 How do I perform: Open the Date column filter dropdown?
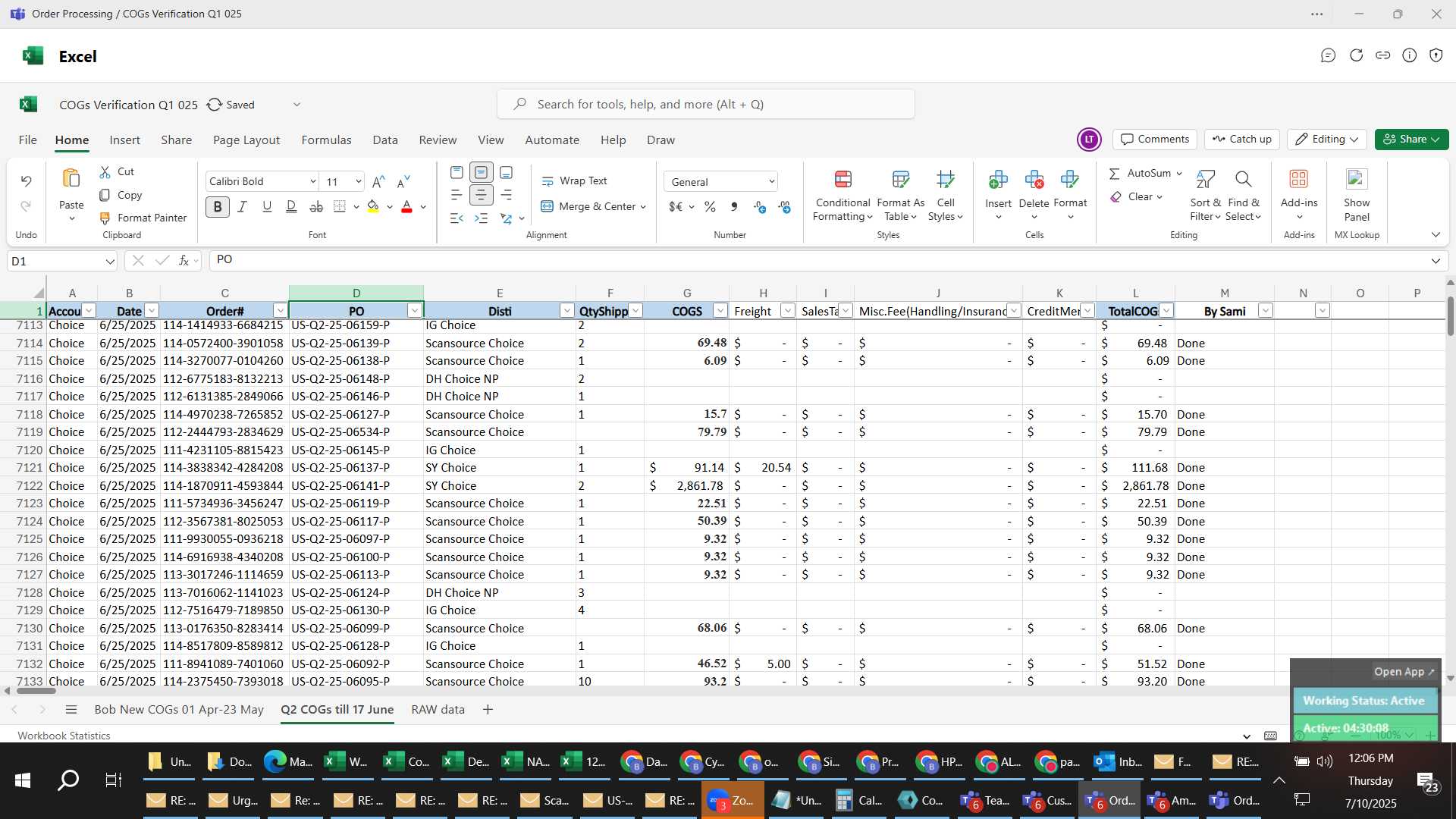pyautogui.click(x=151, y=311)
